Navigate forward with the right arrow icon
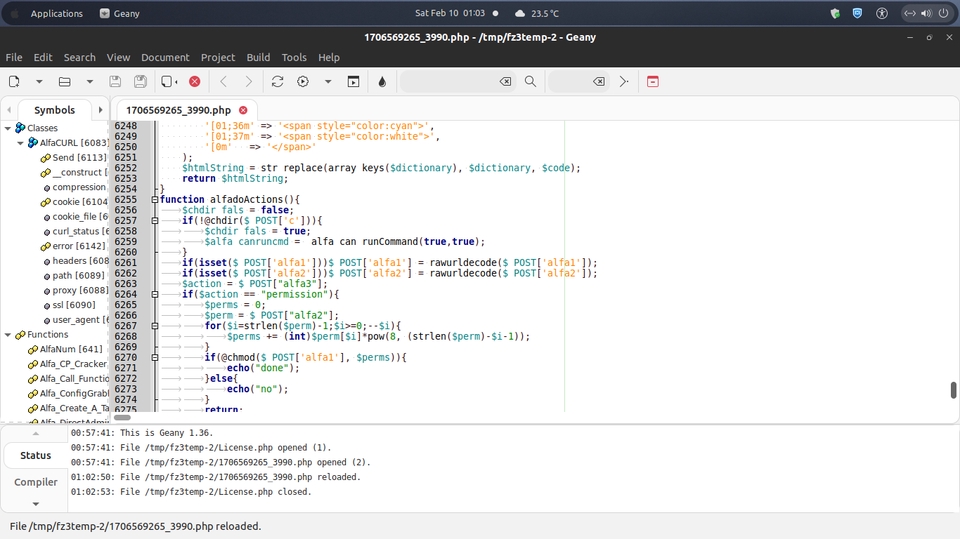The height and width of the screenshot is (539, 960). (x=249, y=81)
